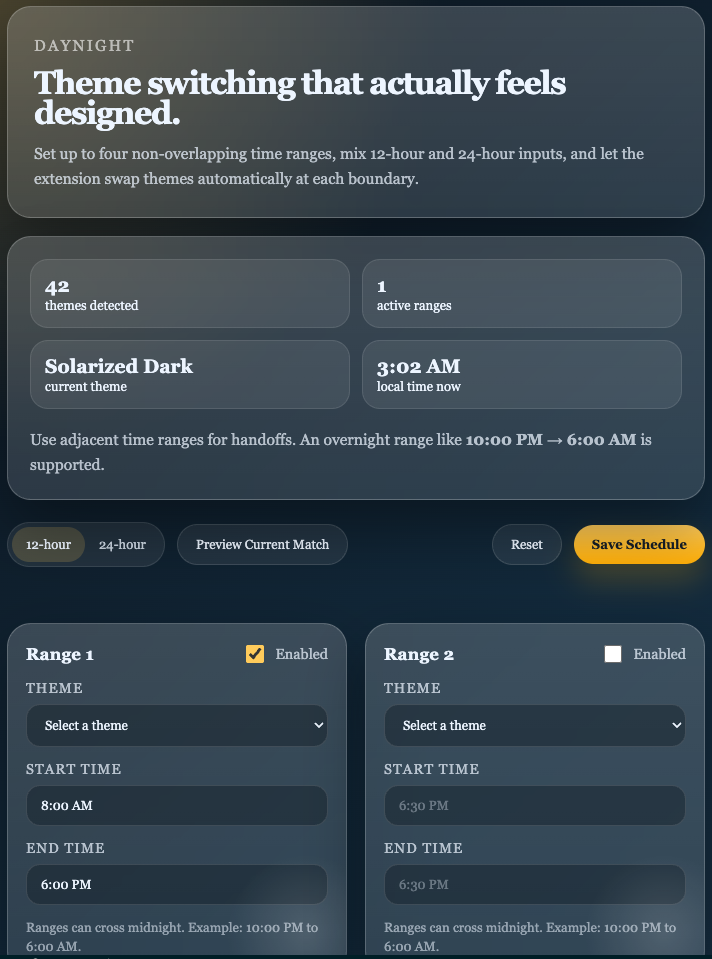Click the Reset button
Viewport: 712px width, 959px height.
pyautogui.click(x=526, y=544)
